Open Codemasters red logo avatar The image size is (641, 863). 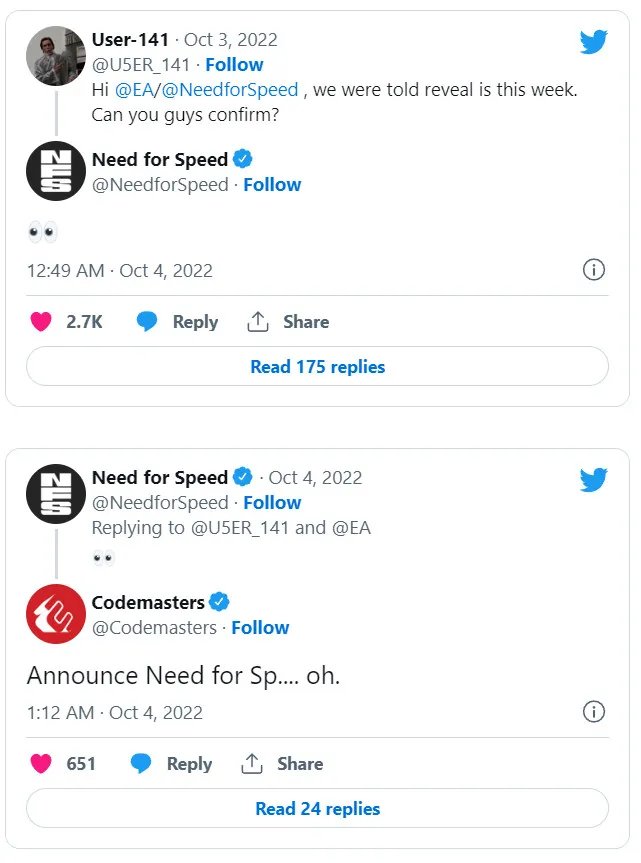pos(55,614)
